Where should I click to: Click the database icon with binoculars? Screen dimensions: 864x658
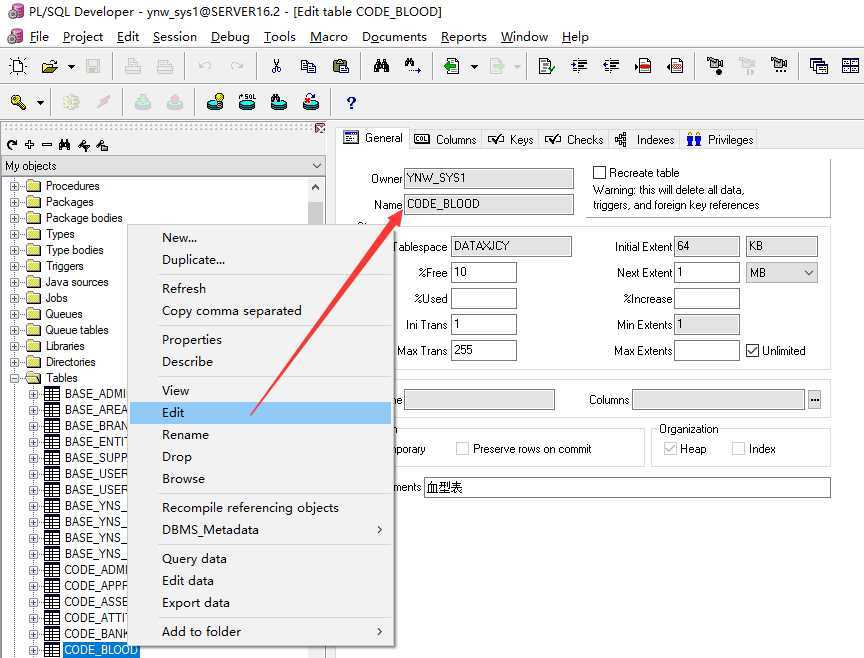[279, 102]
